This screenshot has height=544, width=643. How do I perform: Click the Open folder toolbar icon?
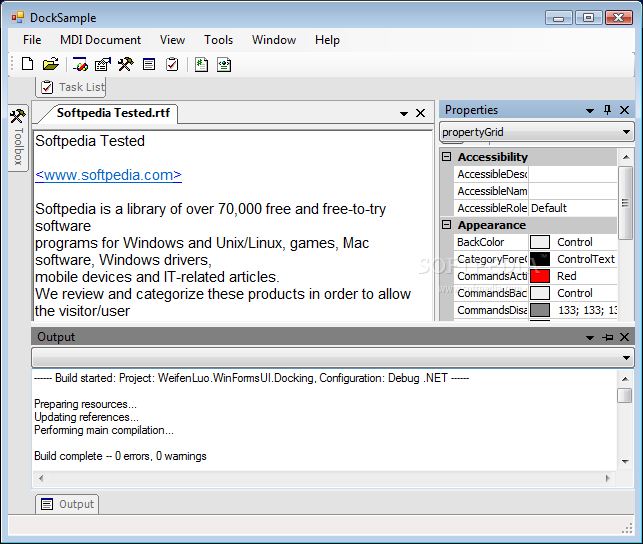point(50,64)
